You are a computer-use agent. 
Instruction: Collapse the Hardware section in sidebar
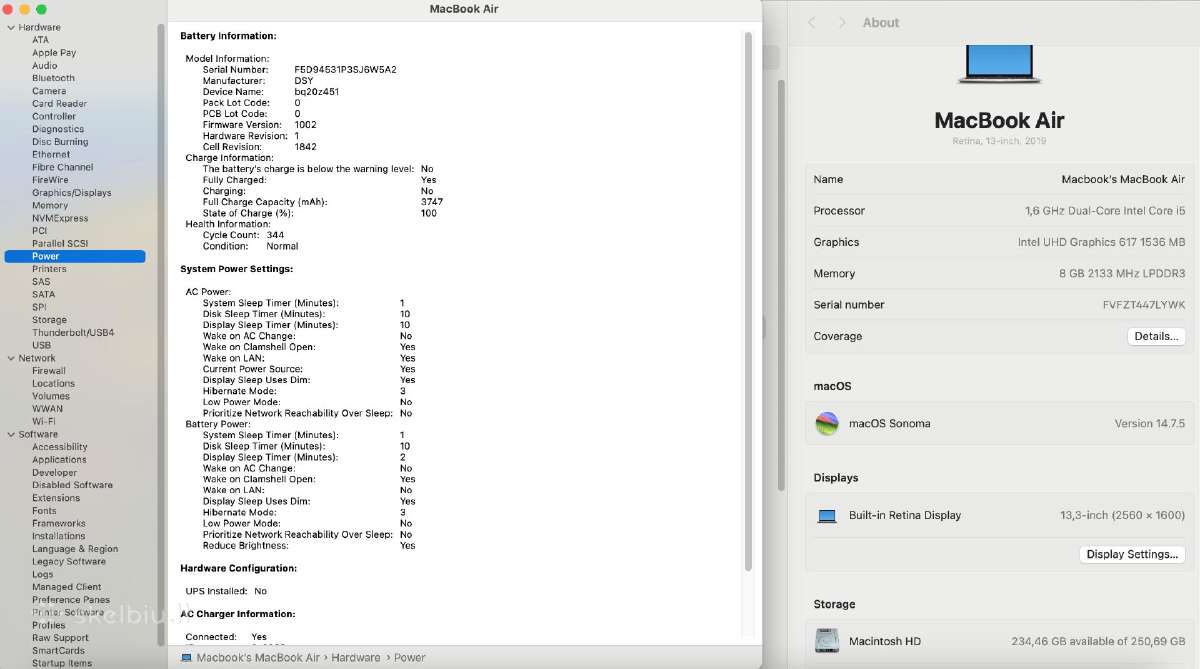(x=11, y=28)
